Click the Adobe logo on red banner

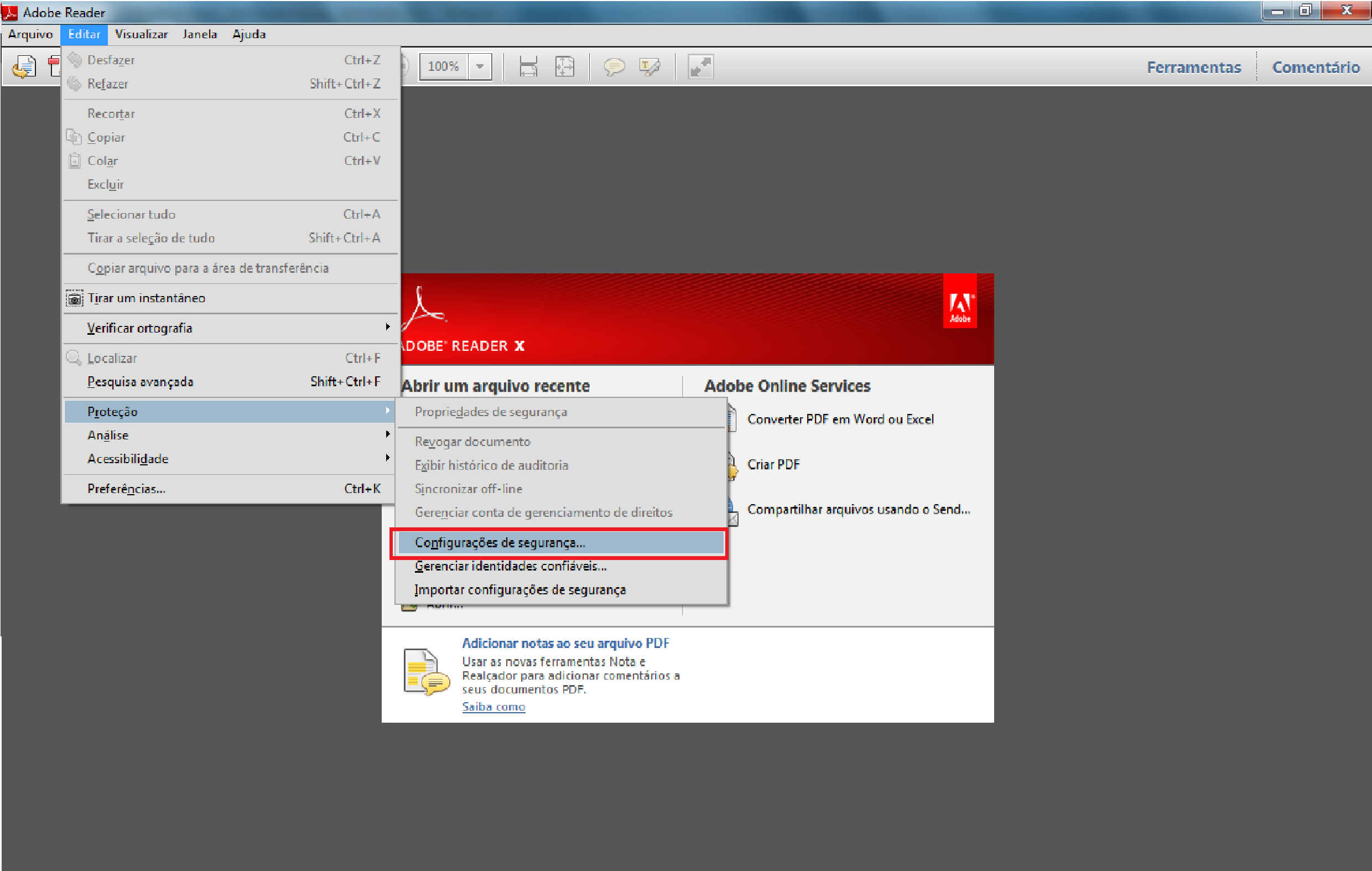coord(960,302)
